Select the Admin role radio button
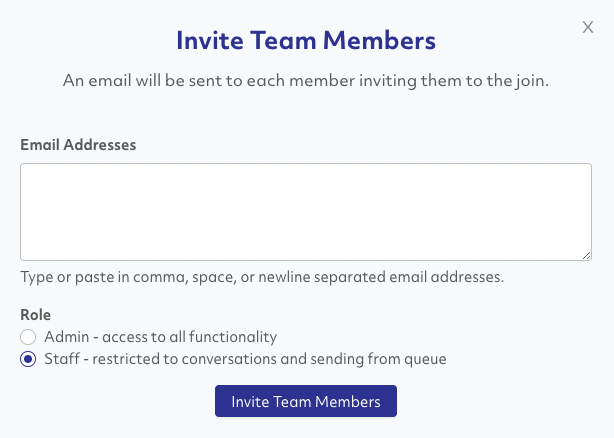The width and height of the screenshot is (614, 438). [29, 337]
